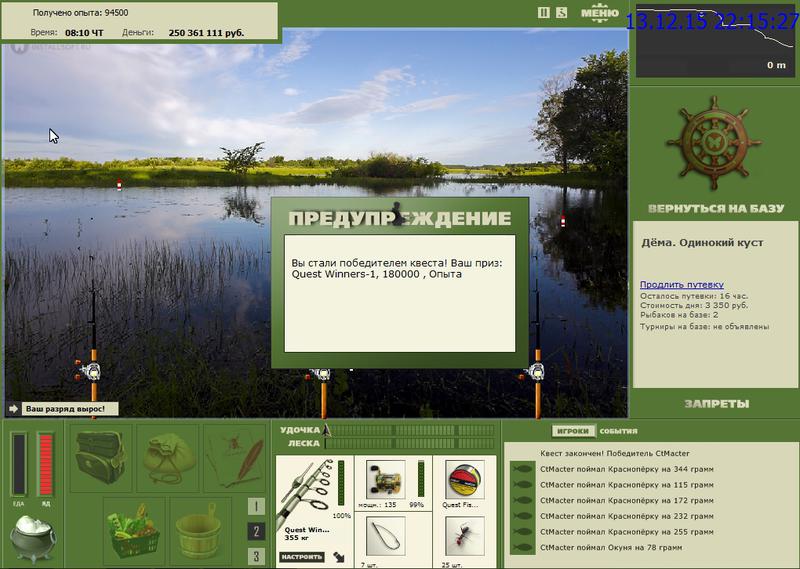Click the Окуня на 78 грамм entry
This screenshot has height=569, width=800.
point(611,548)
